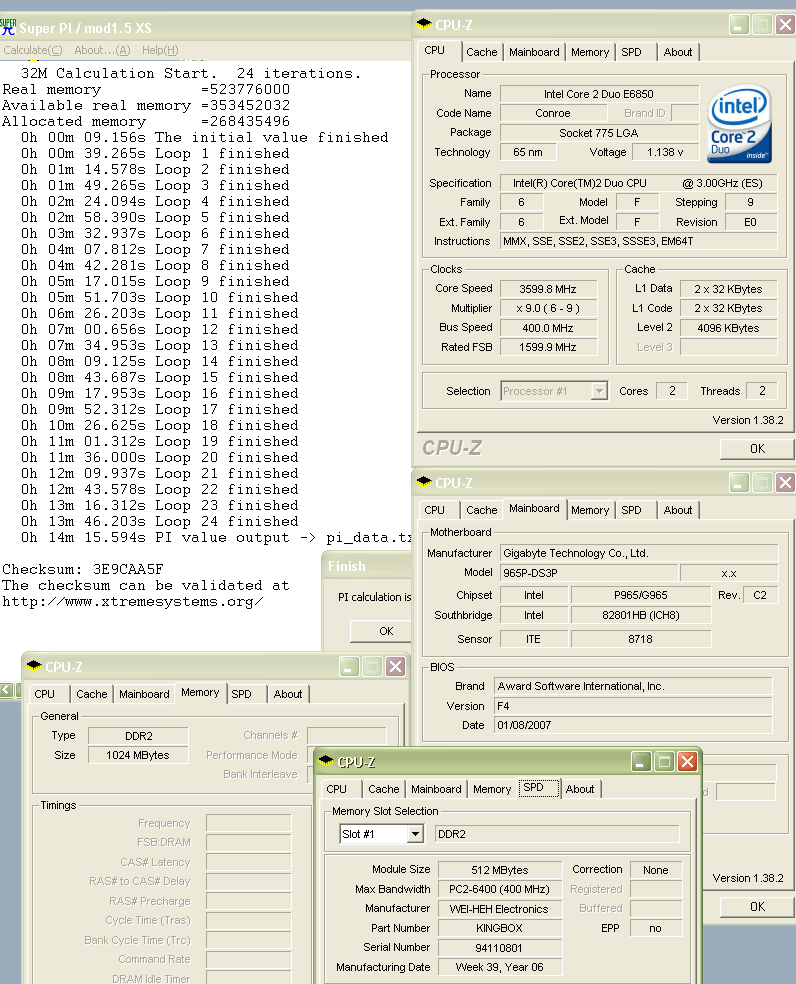Click the Part Number KINGBOX field
This screenshot has height=984, width=796.
500,928
